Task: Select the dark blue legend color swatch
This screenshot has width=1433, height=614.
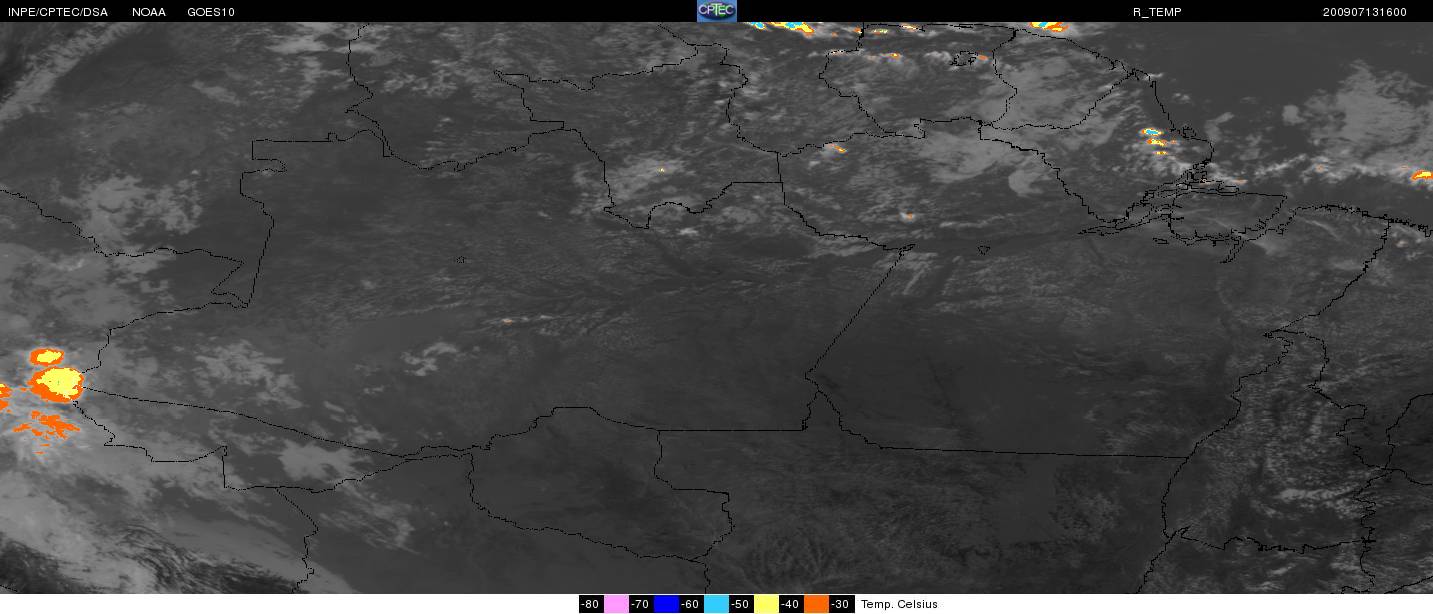Action: 666,604
